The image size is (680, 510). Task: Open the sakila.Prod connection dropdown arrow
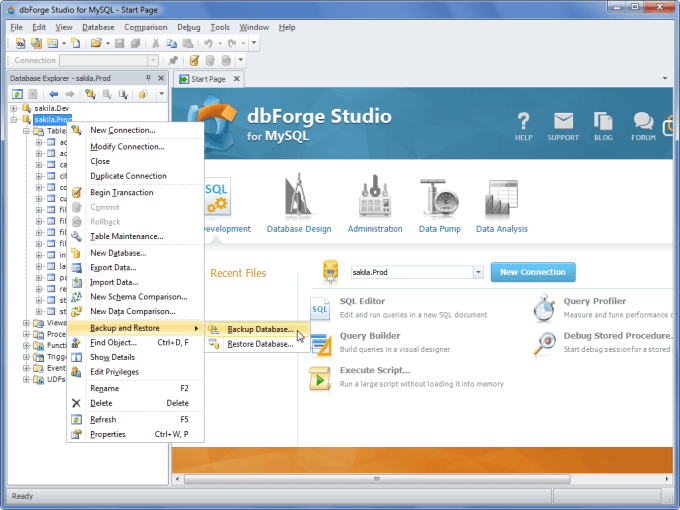478,272
